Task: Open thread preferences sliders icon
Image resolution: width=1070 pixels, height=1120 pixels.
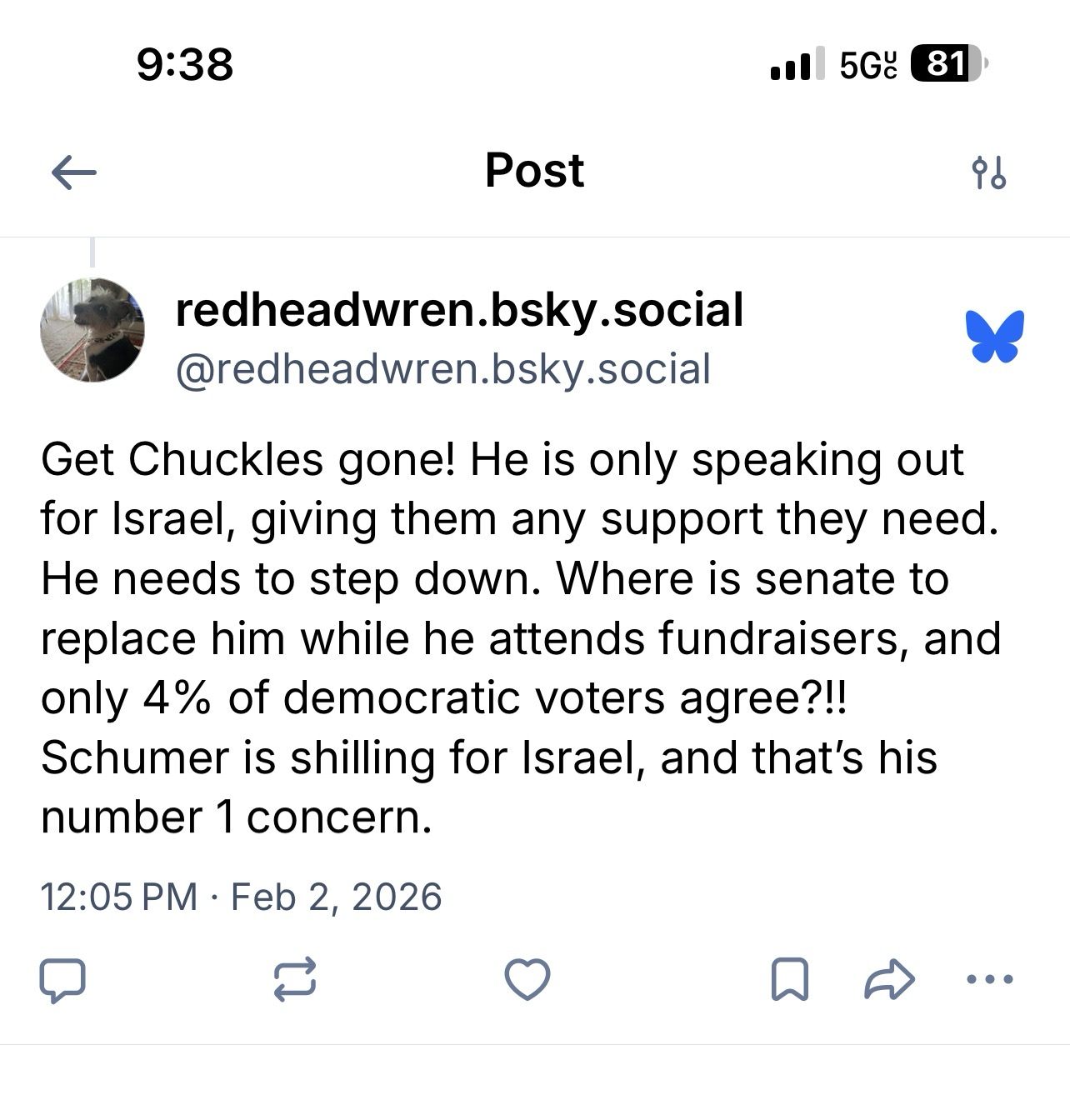Action: 988,173
